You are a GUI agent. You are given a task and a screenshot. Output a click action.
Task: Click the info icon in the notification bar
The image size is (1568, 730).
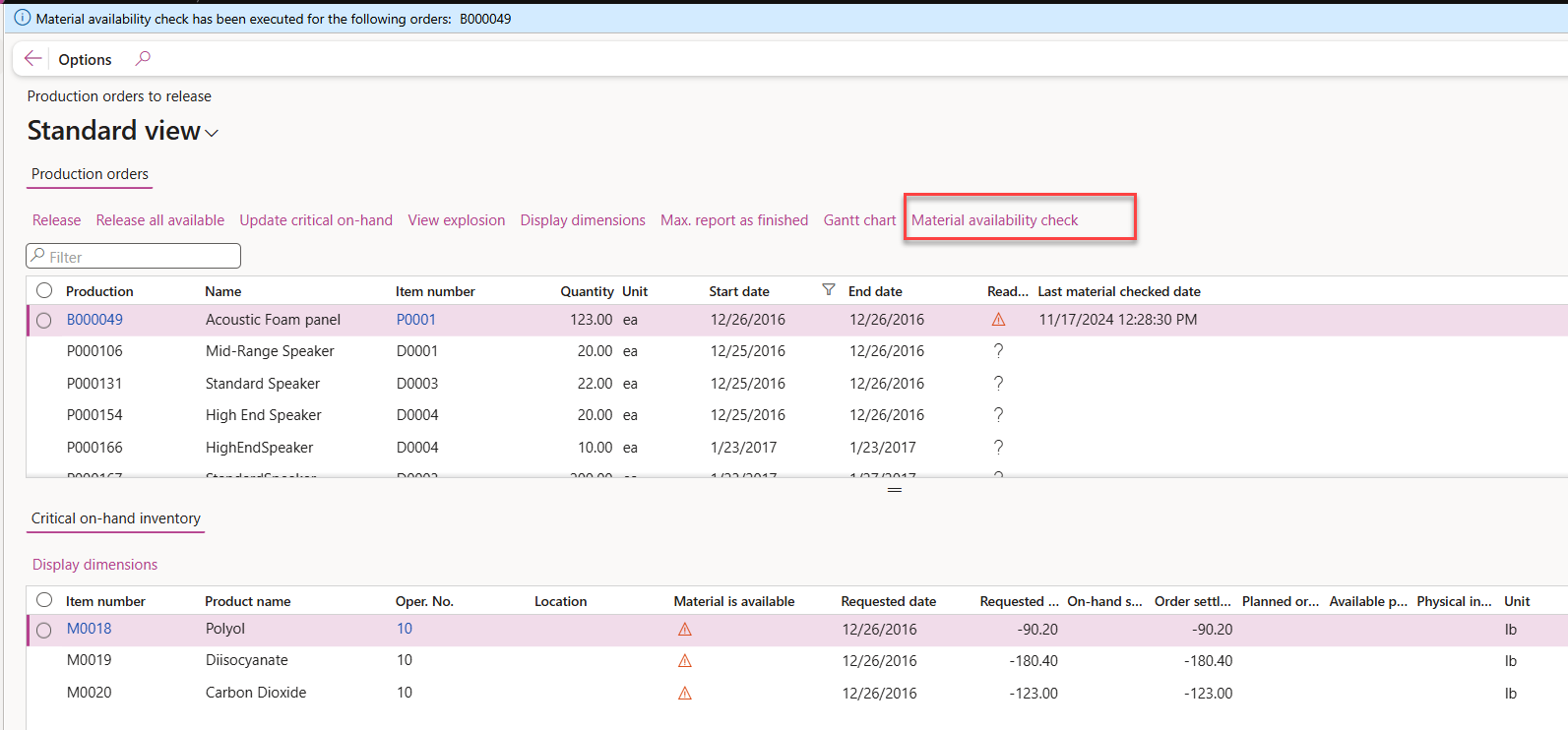23,18
